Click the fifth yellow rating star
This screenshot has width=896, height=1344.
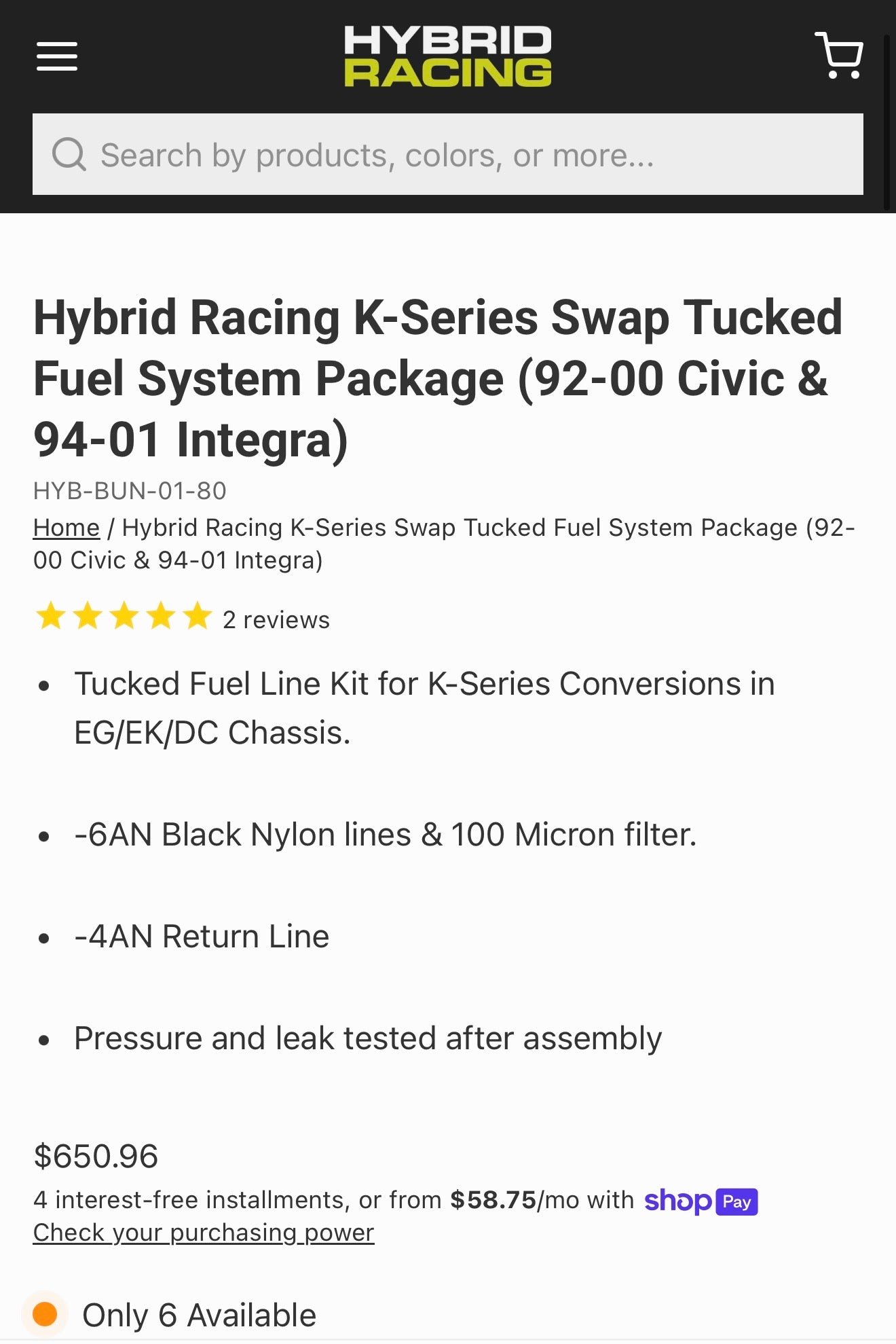pyautogui.click(x=197, y=617)
